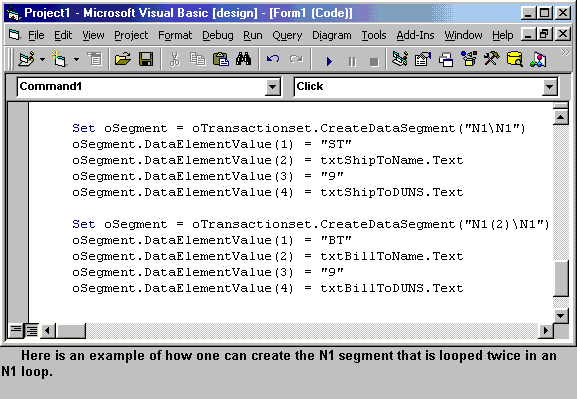
Task: Click the code text txtBillToDUNS.Text
Action: click(x=392, y=288)
